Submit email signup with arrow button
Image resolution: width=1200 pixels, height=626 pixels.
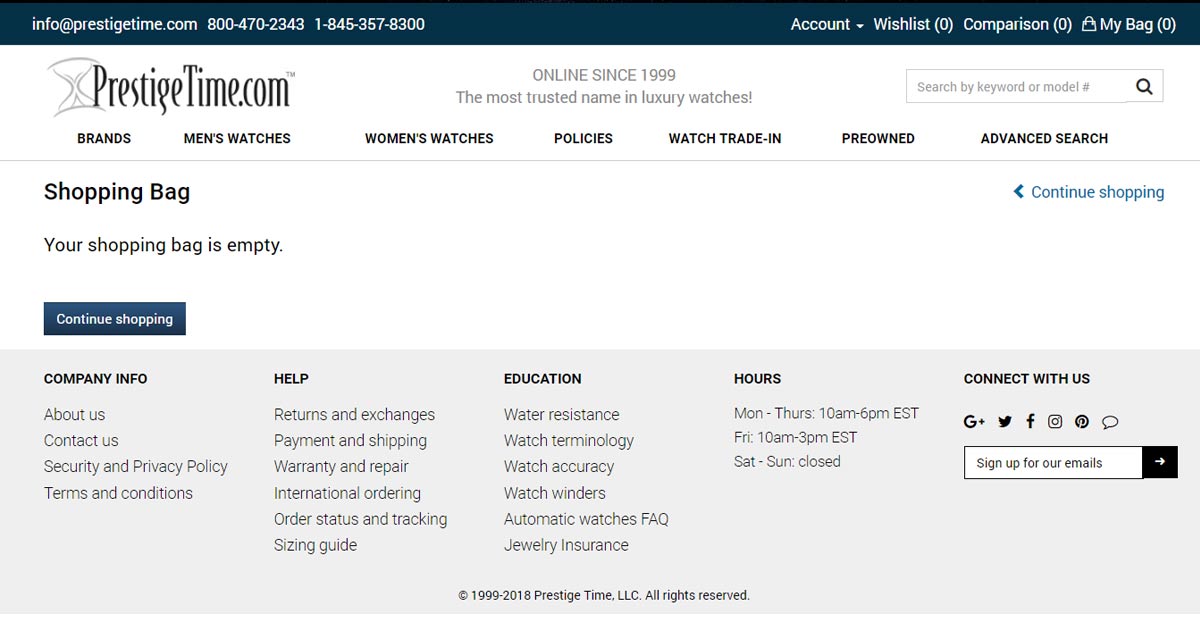click(1160, 462)
